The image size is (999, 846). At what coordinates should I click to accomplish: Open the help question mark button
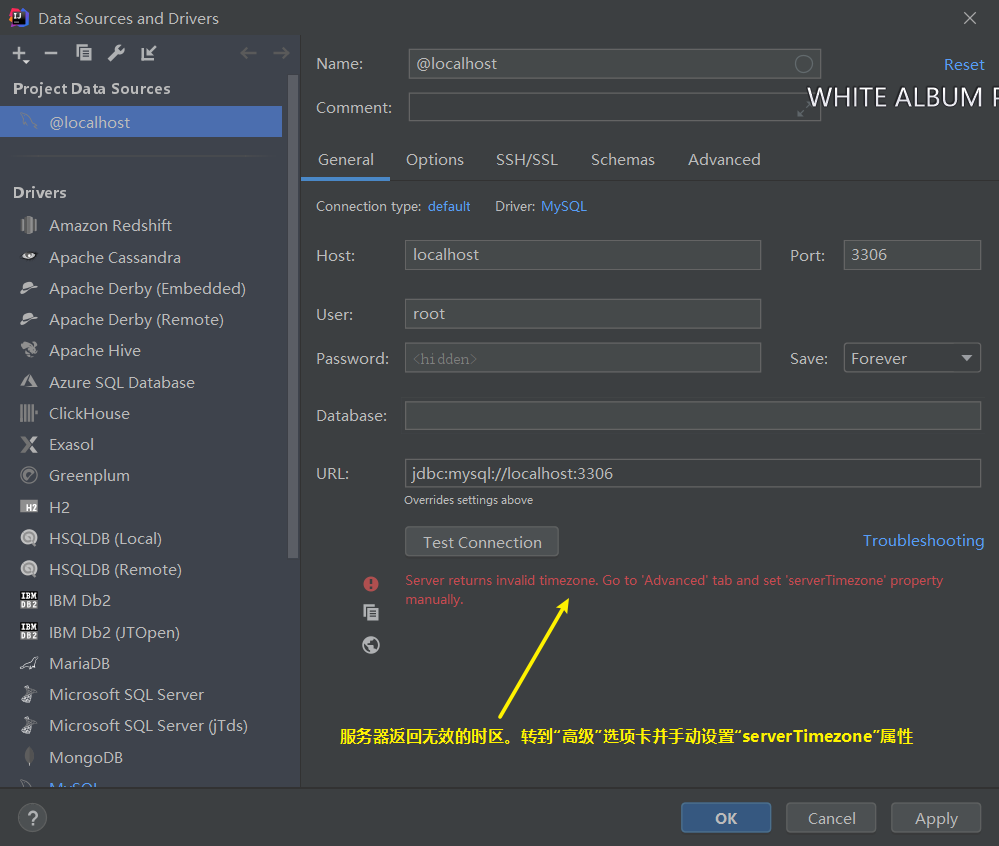pos(32,818)
